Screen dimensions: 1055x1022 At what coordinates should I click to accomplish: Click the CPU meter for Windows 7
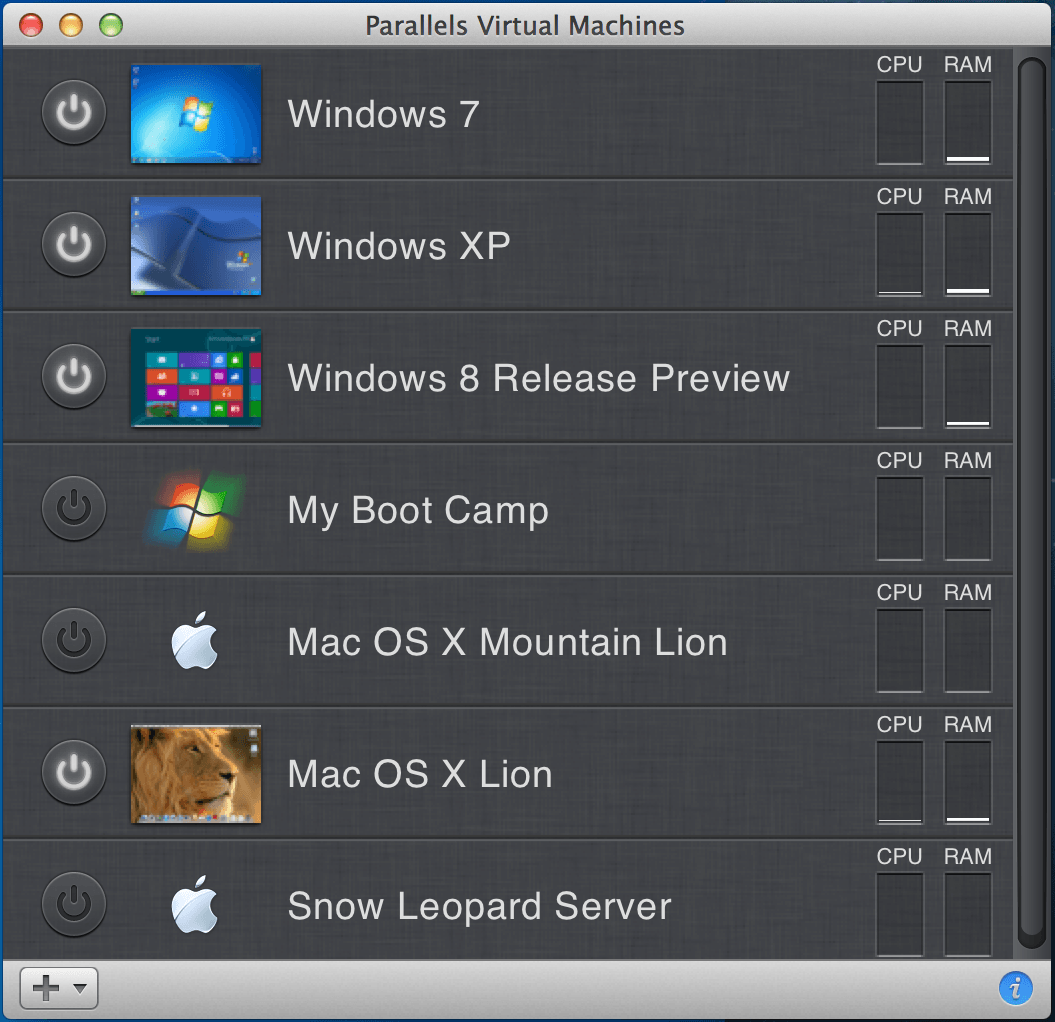[x=900, y=122]
